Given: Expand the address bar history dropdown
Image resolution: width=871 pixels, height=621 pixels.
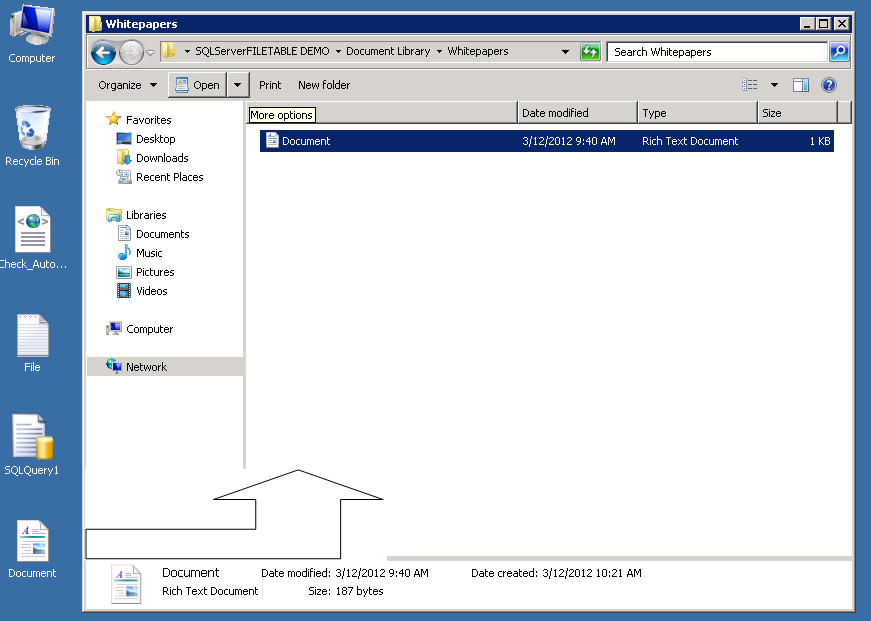Looking at the screenshot, I should pos(565,52).
